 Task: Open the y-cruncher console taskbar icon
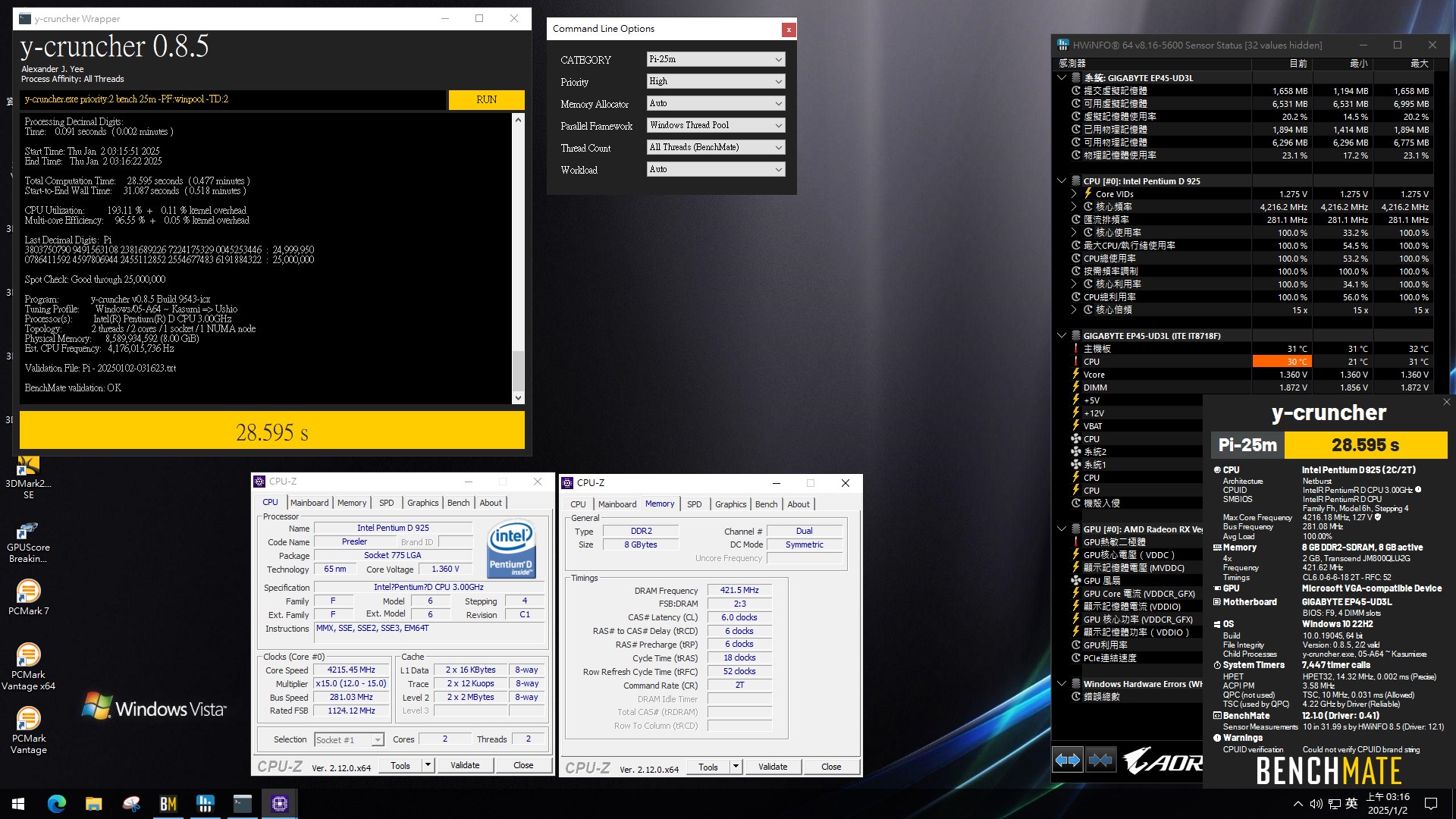point(242,804)
